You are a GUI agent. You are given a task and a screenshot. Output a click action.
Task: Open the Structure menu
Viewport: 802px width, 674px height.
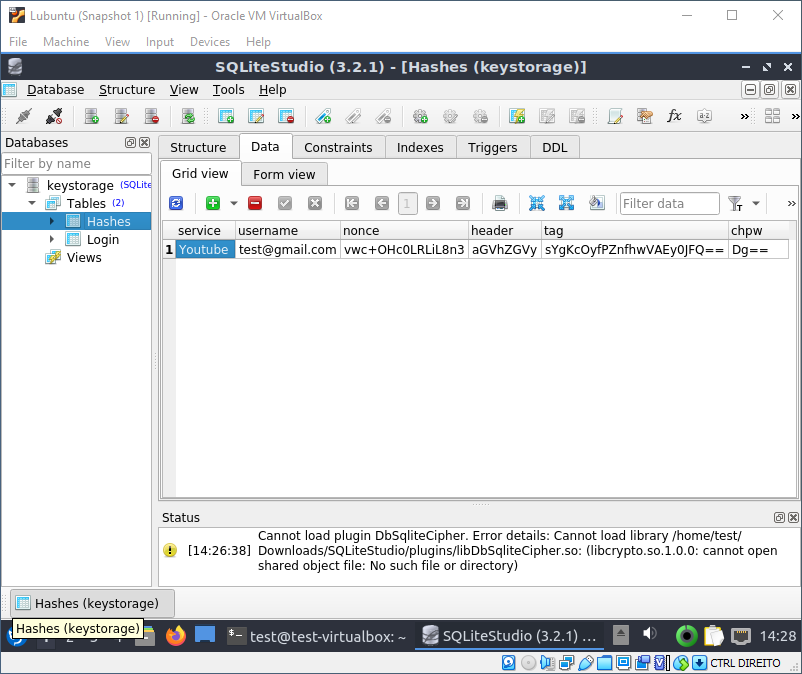[127, 89]
